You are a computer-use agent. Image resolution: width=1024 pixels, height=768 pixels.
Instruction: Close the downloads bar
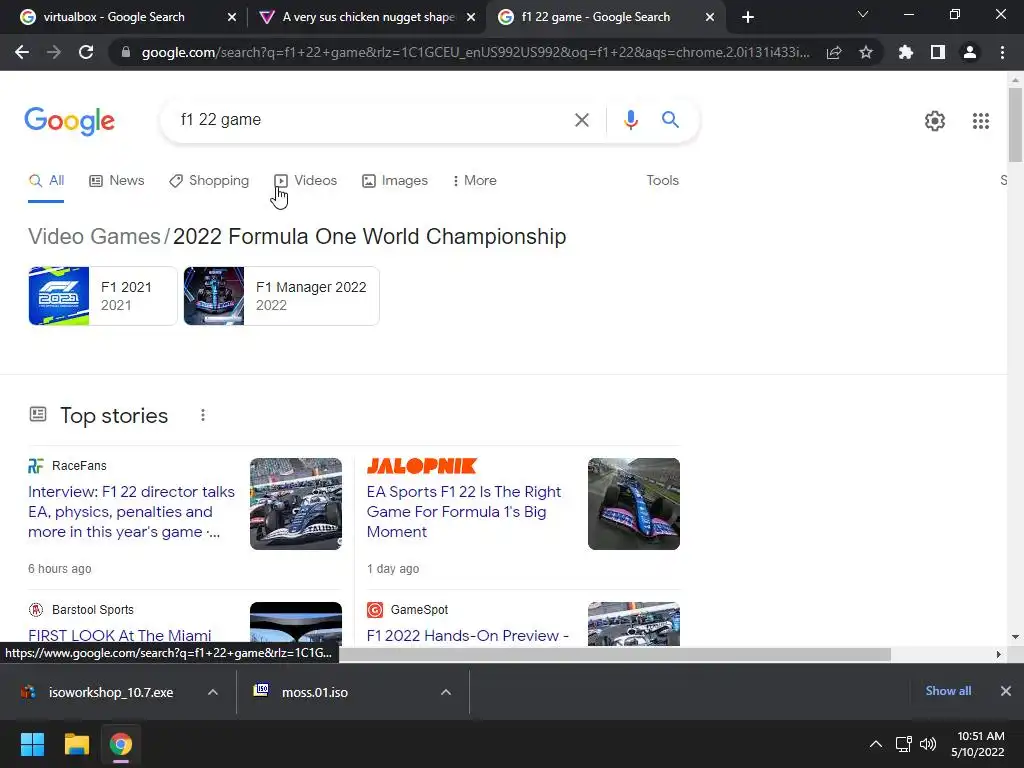tap(1006, 691)
